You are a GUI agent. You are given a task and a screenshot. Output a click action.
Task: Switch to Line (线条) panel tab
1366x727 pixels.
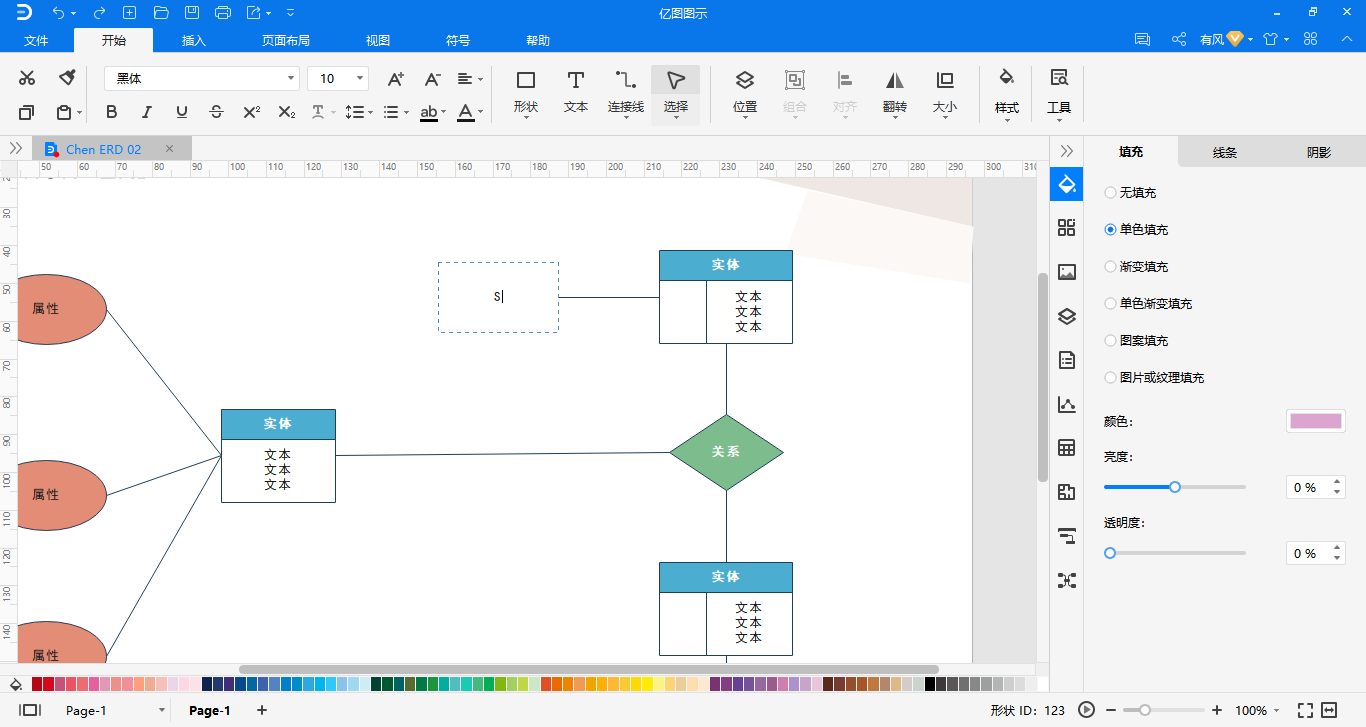[x=1225, y=152]
